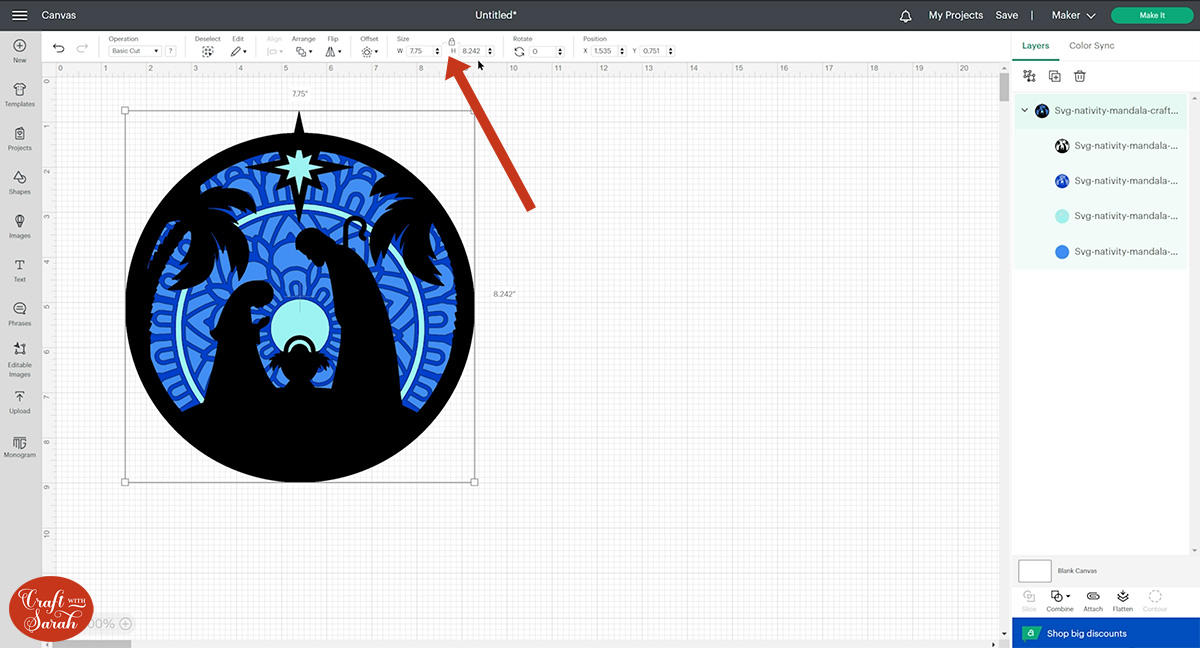Viewport: 1200px width, 648px height.
Task: Open the hamburger main menu
Action: [x=20, y=15]
